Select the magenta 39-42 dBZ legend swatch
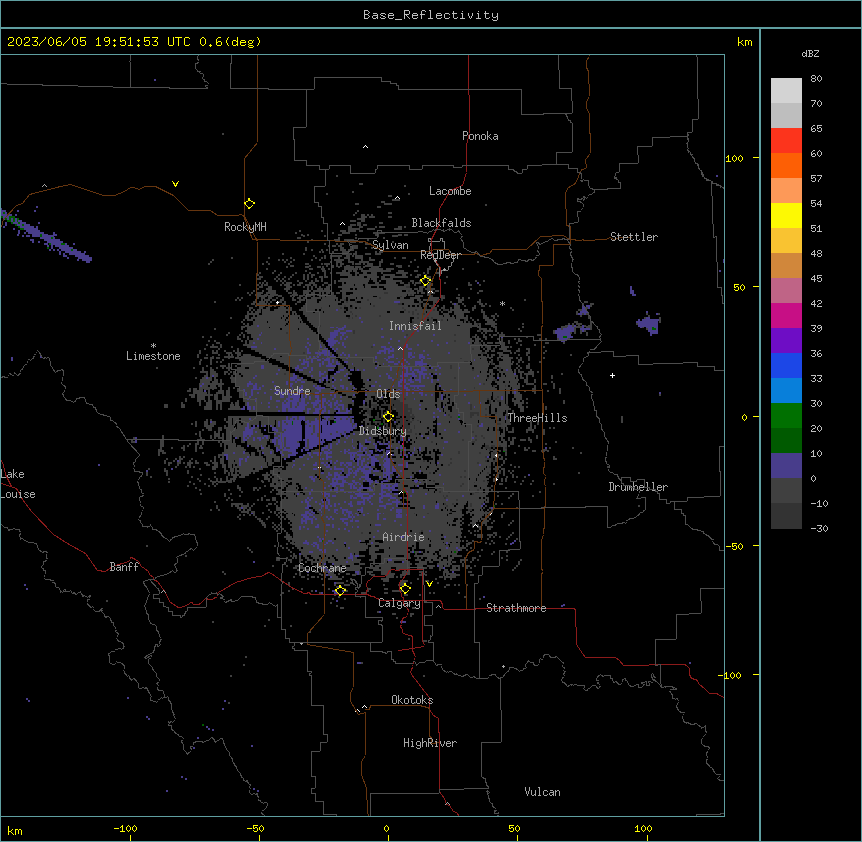 click(x=786, y=315)
